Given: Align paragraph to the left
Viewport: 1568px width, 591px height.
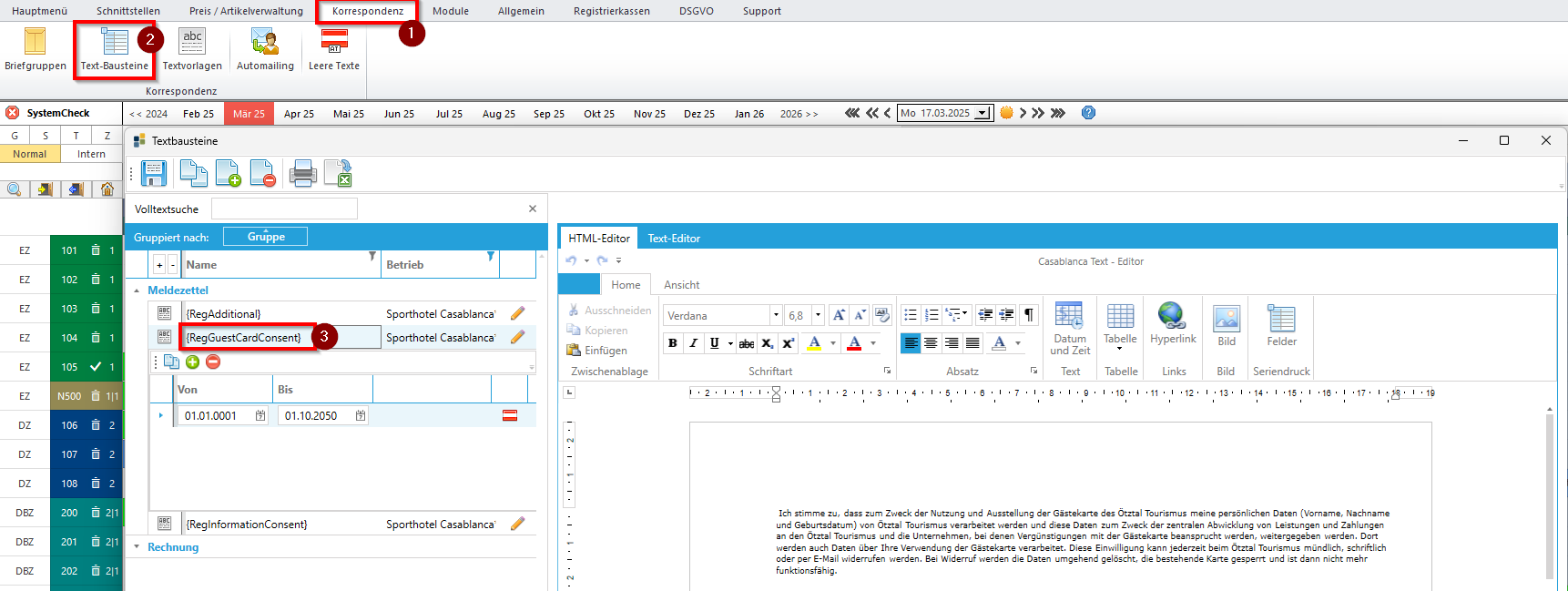Looking at the screenshot, I should tap(911, 343).
